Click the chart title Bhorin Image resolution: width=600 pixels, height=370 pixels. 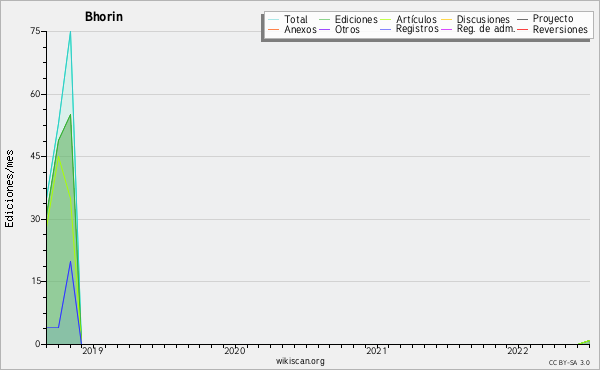104,17
